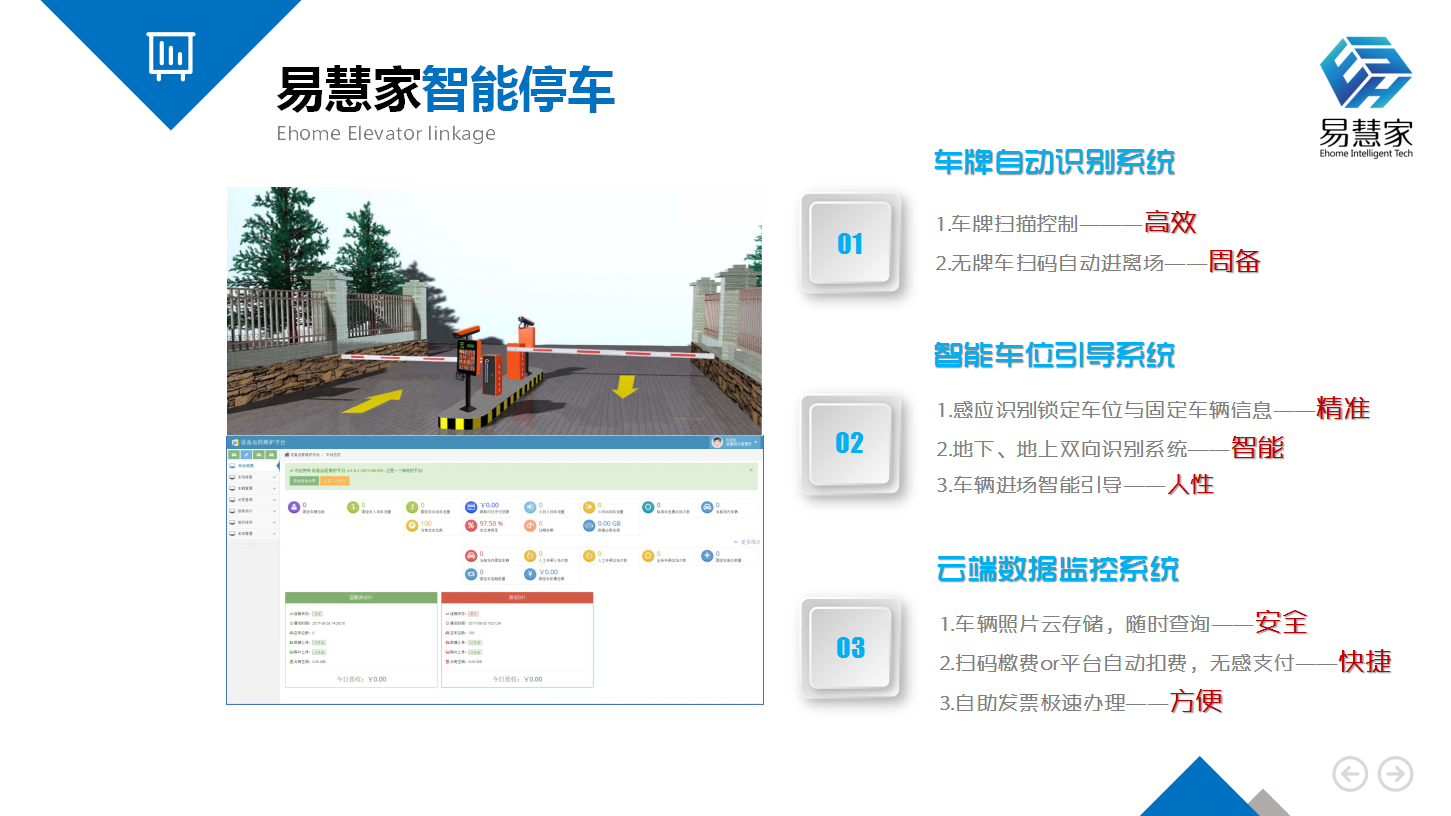Screen dimensions: 1451x816
Task: Click the green button in welcome banner
Action: point(304,481)
